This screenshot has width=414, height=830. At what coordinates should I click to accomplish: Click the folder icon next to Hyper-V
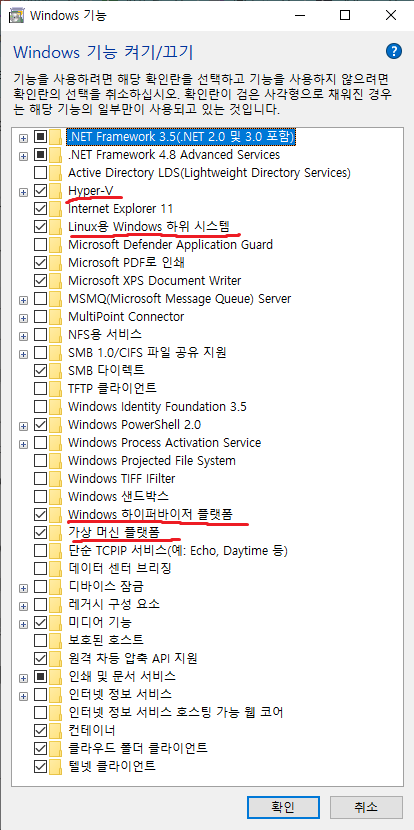pyautogui.click(x=56, y=191)
